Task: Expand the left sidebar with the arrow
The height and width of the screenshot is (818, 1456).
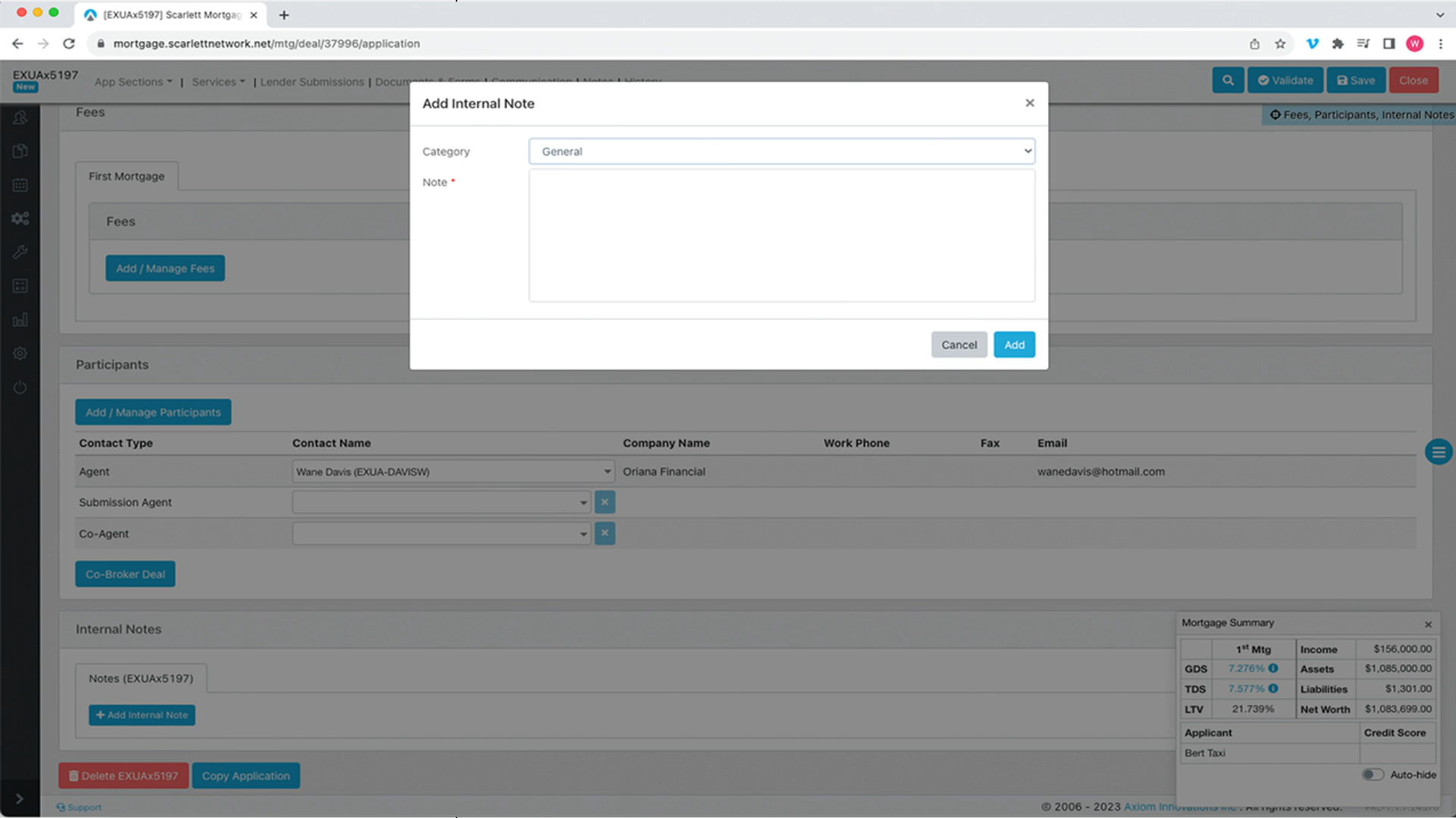Action: coord(20,798)
